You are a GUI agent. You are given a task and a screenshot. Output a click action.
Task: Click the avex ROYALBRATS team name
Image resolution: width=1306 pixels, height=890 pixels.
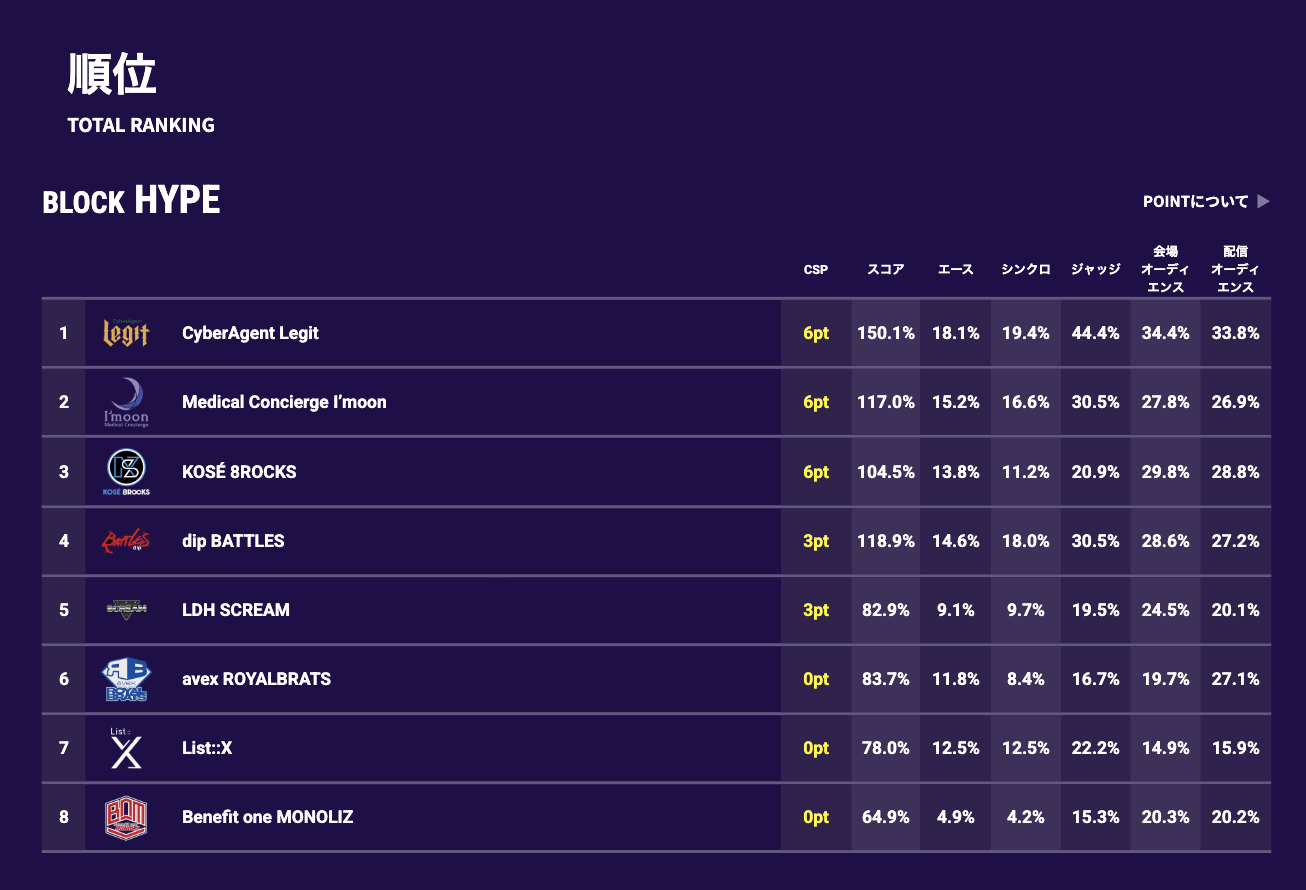pyautogui.click(x=256, y=679)
